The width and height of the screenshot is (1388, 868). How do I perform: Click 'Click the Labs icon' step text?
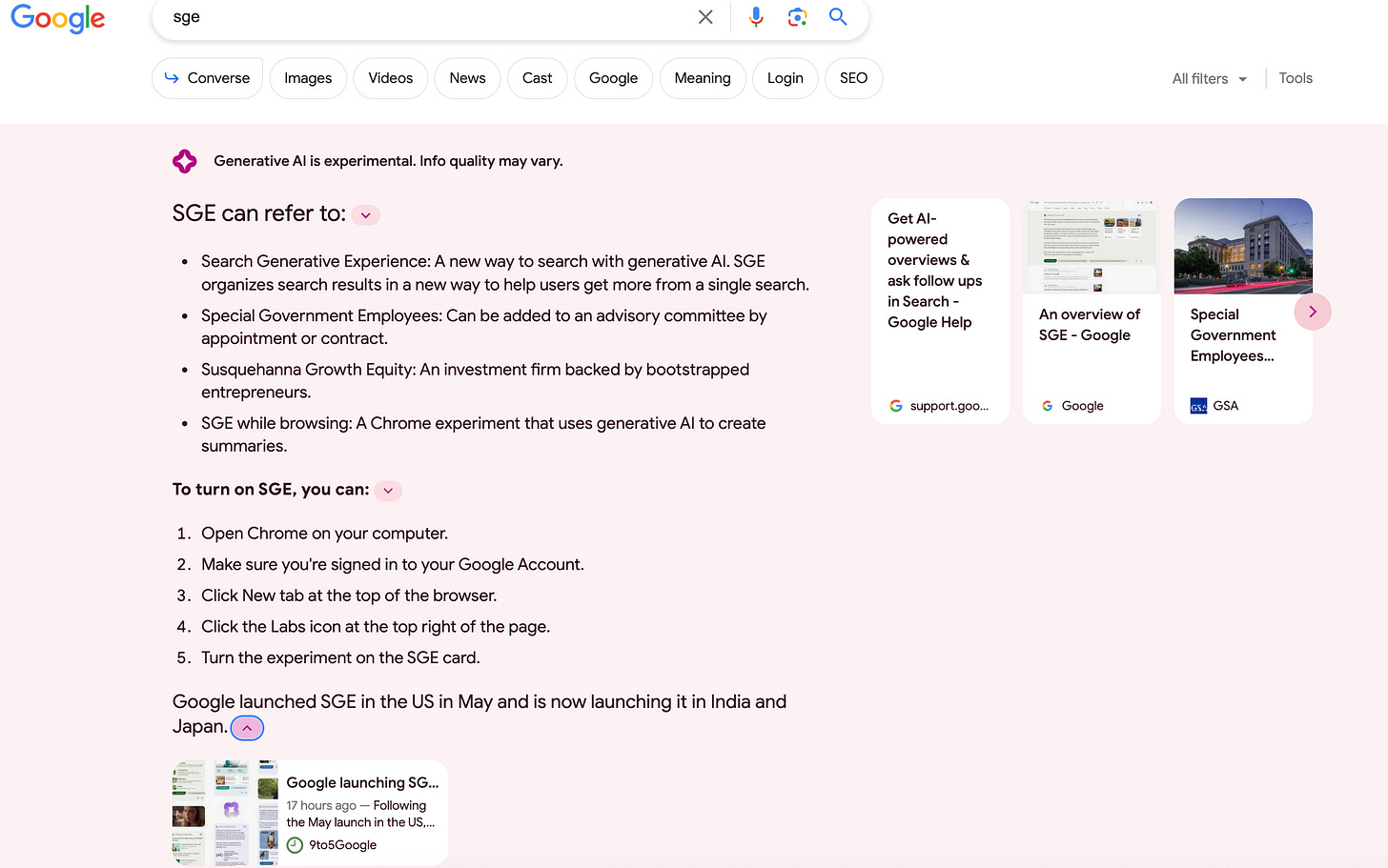(x=376, y=627)
